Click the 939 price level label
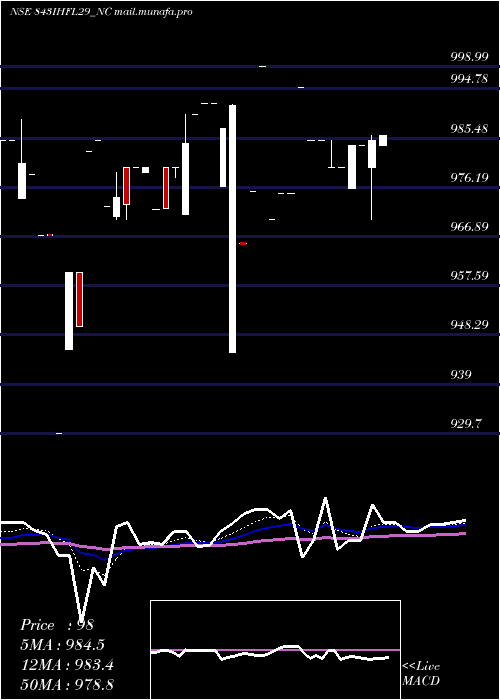 tap(461, 374)
